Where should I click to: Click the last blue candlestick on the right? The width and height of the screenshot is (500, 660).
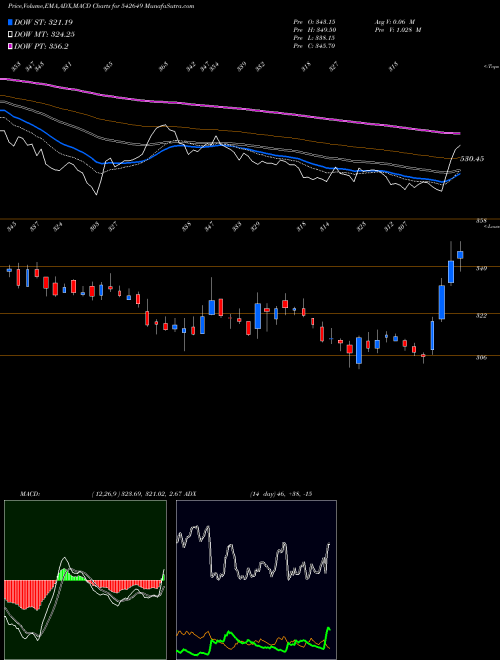(460, 255)
